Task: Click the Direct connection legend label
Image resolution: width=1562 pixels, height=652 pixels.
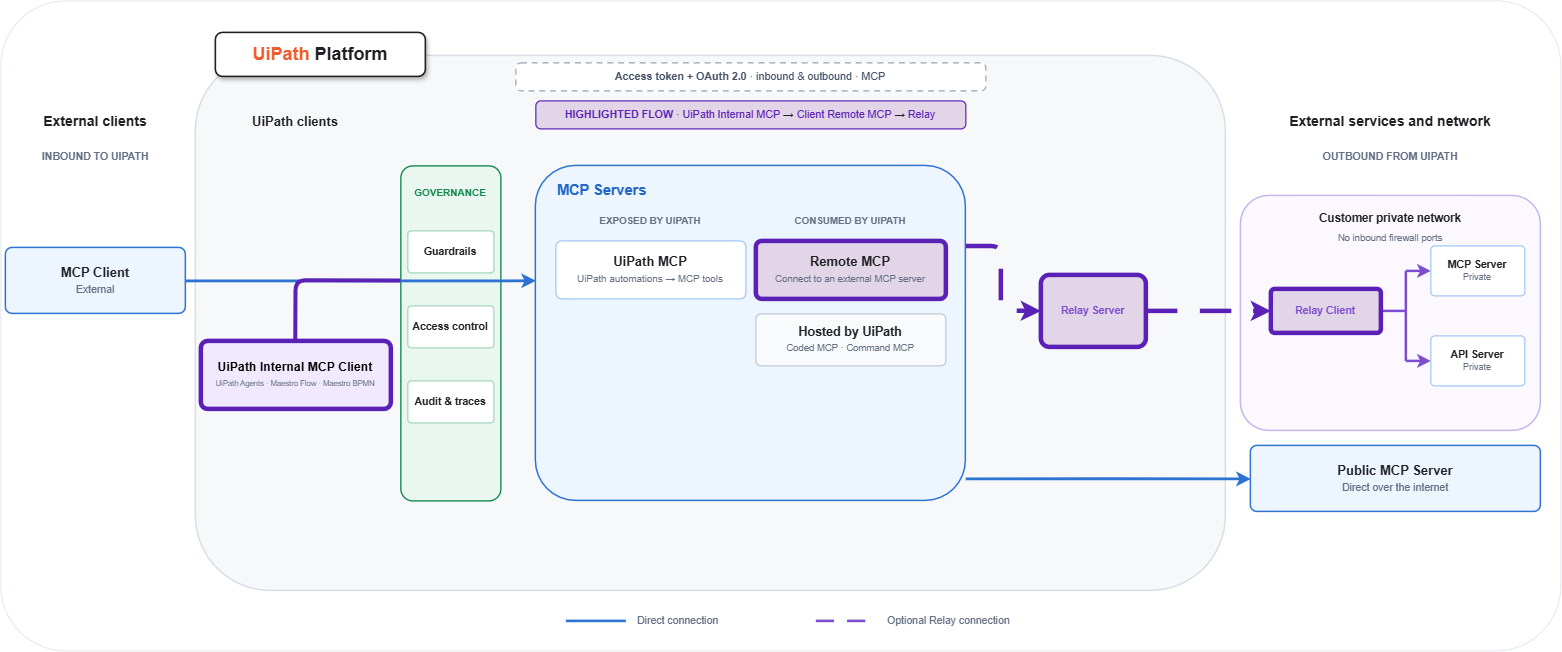Action: pos(677,621)
